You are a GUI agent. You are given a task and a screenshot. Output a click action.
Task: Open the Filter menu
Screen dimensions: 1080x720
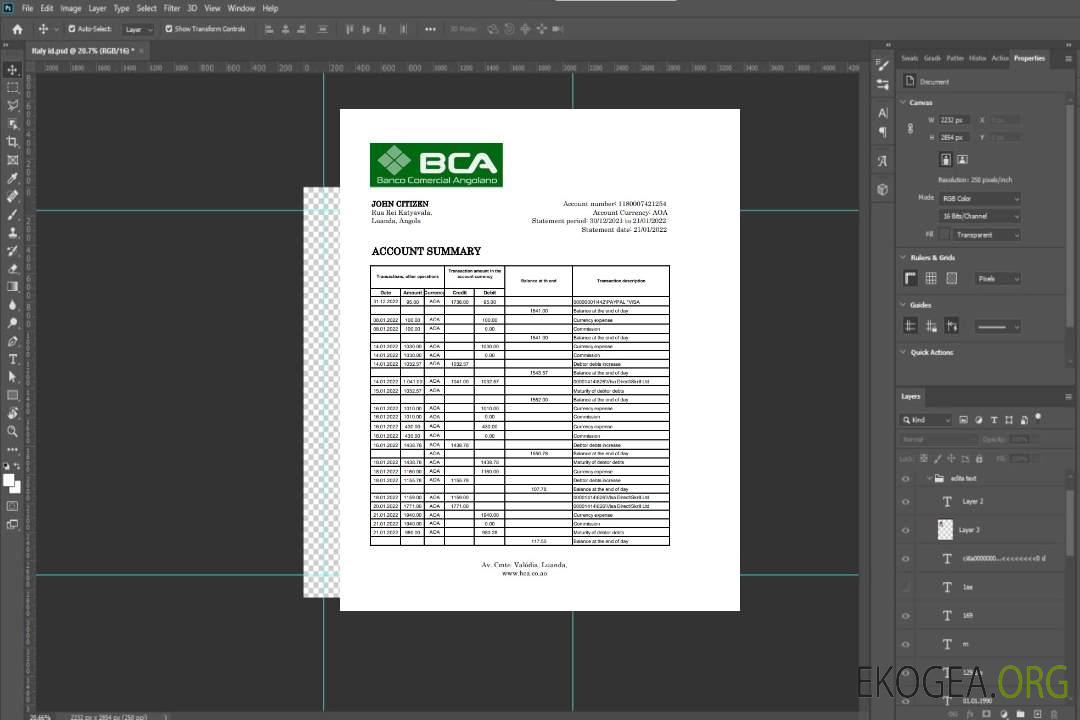[x=172, y=8]
